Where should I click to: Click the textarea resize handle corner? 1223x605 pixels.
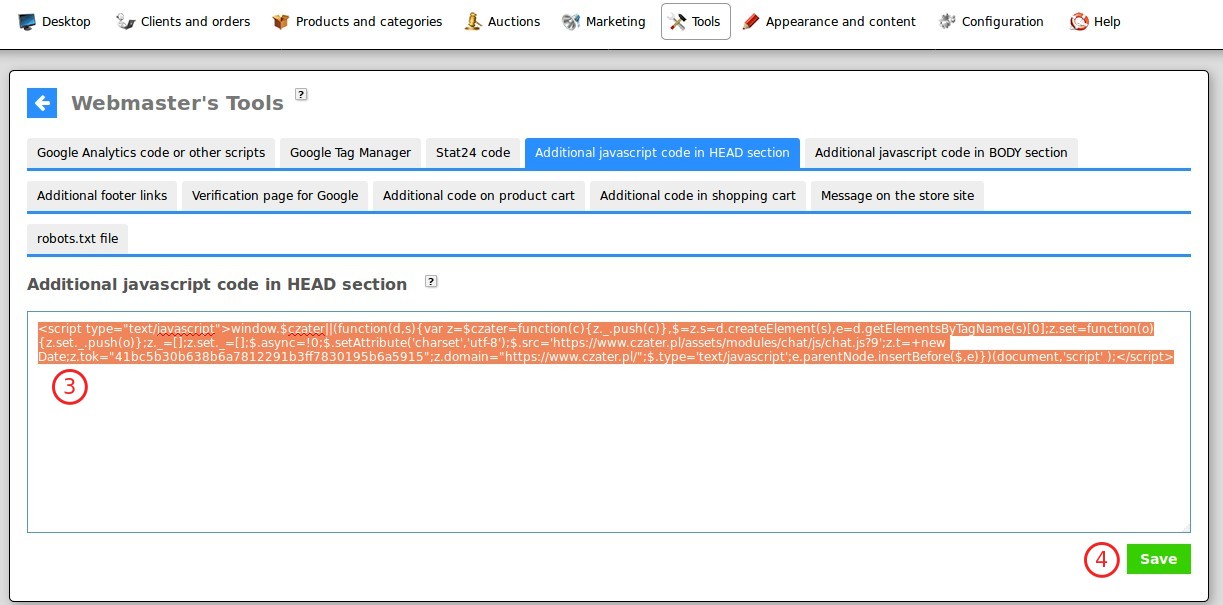click(x=1185, y=526)
